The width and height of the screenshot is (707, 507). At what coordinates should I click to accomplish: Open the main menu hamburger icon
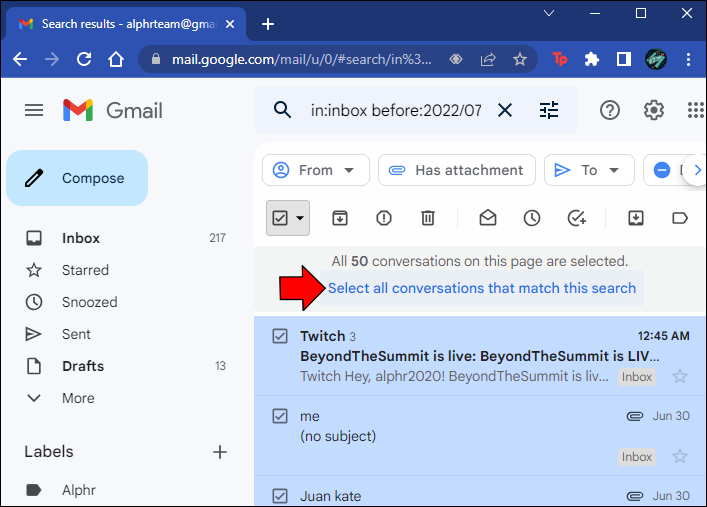click(34, 110)
